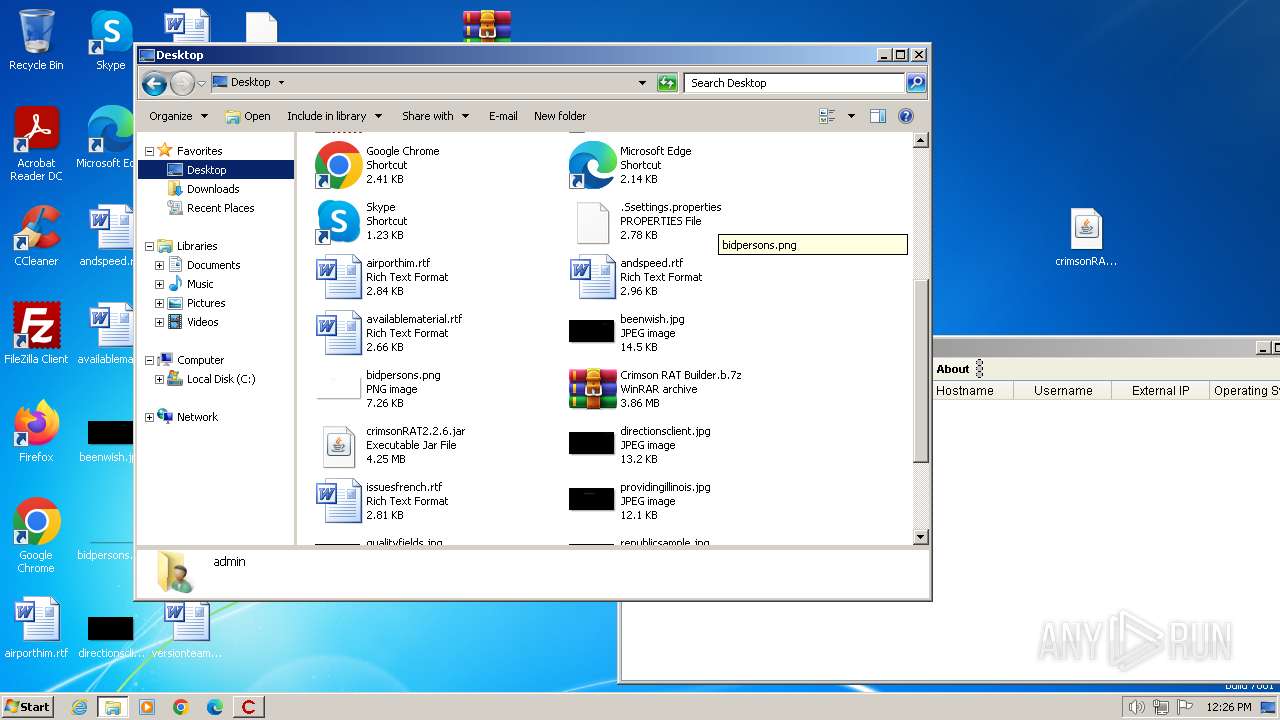Open Windows Media Player taskbar icon

coord(147,707)
